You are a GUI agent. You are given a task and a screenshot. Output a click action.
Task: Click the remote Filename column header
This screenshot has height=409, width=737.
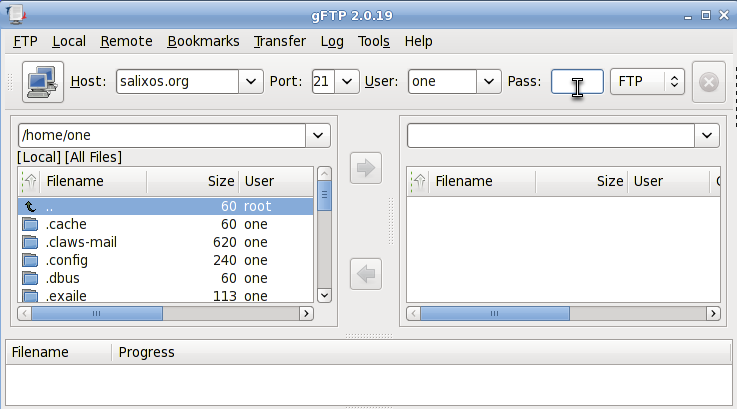pyautogui.click(x=483, y=181)
